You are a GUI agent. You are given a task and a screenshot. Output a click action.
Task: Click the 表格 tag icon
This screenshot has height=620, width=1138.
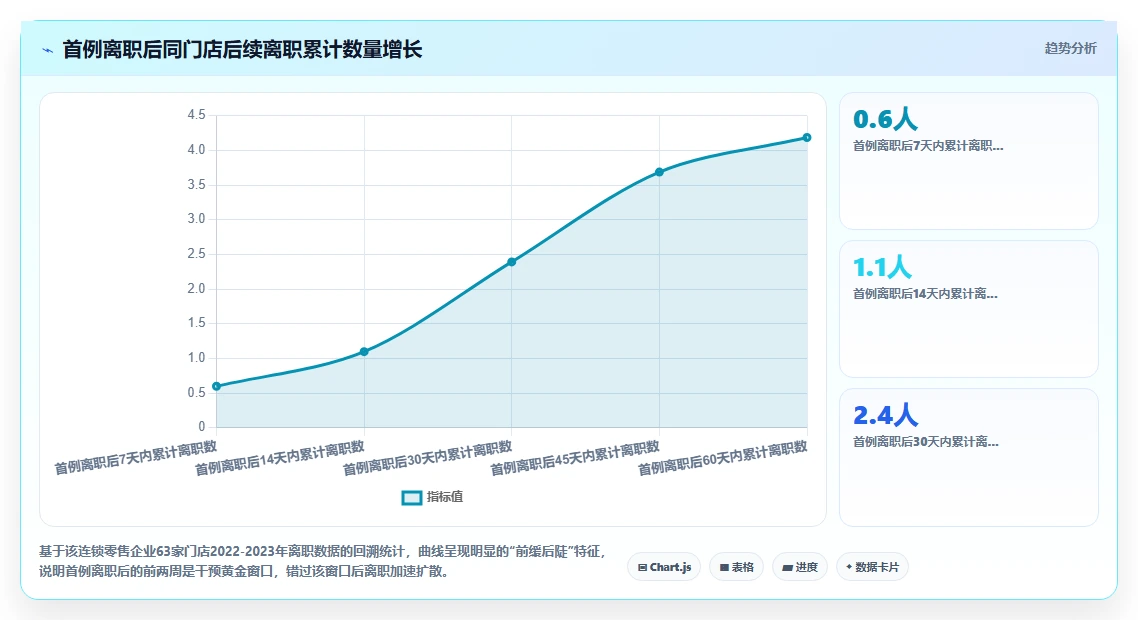coord(724,568)
